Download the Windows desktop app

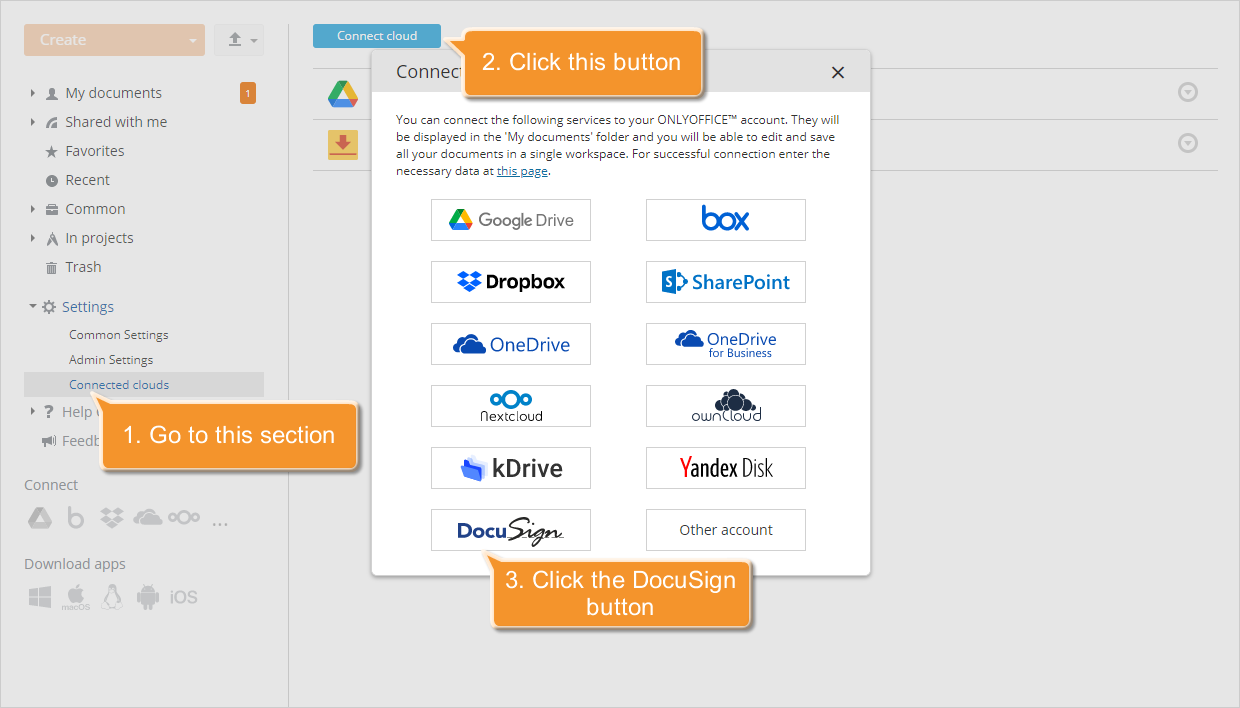(x=39, y=597)
